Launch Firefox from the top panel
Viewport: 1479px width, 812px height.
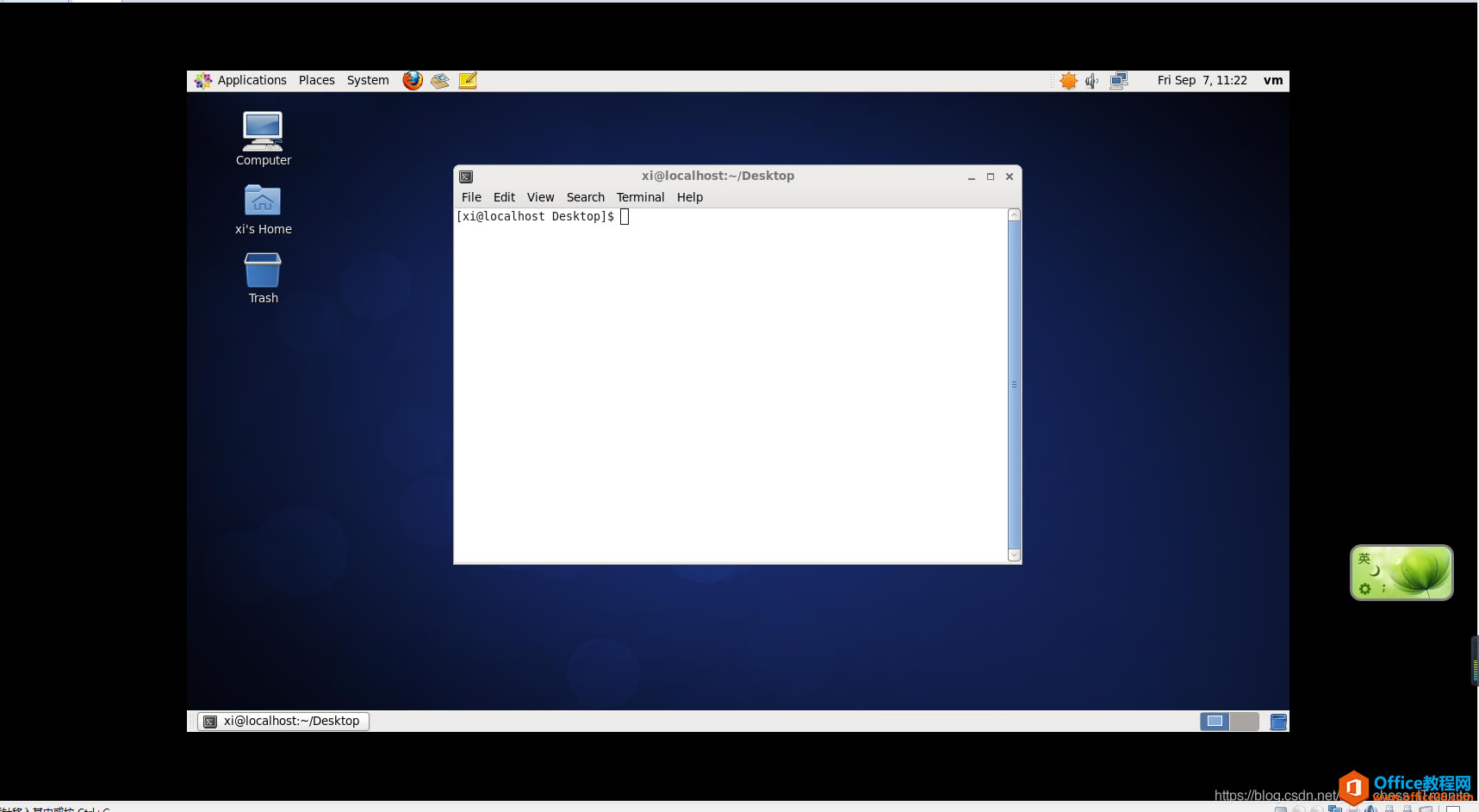click(x=413, y=80)
